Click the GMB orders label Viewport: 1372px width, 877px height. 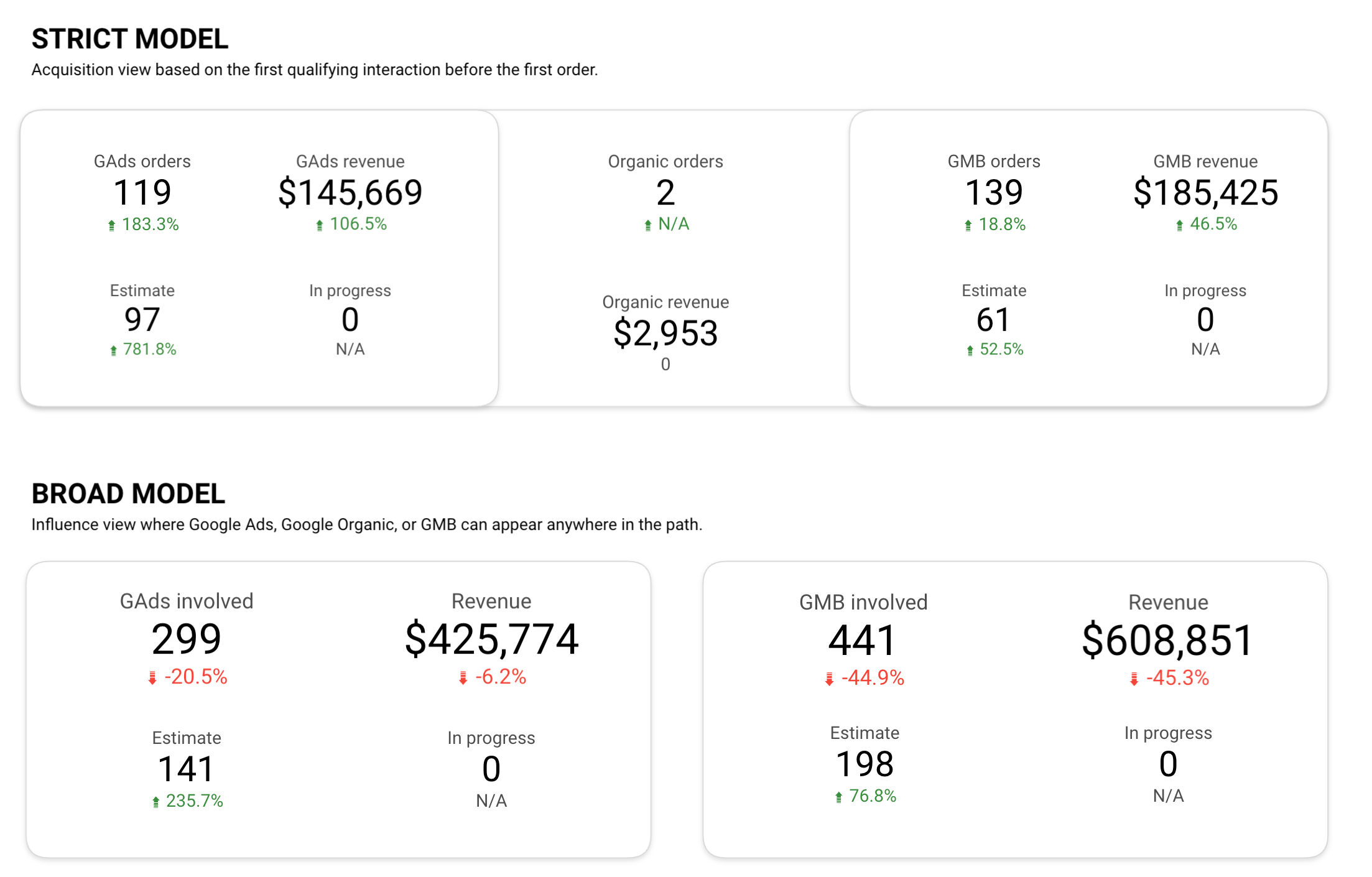[994, 162]
